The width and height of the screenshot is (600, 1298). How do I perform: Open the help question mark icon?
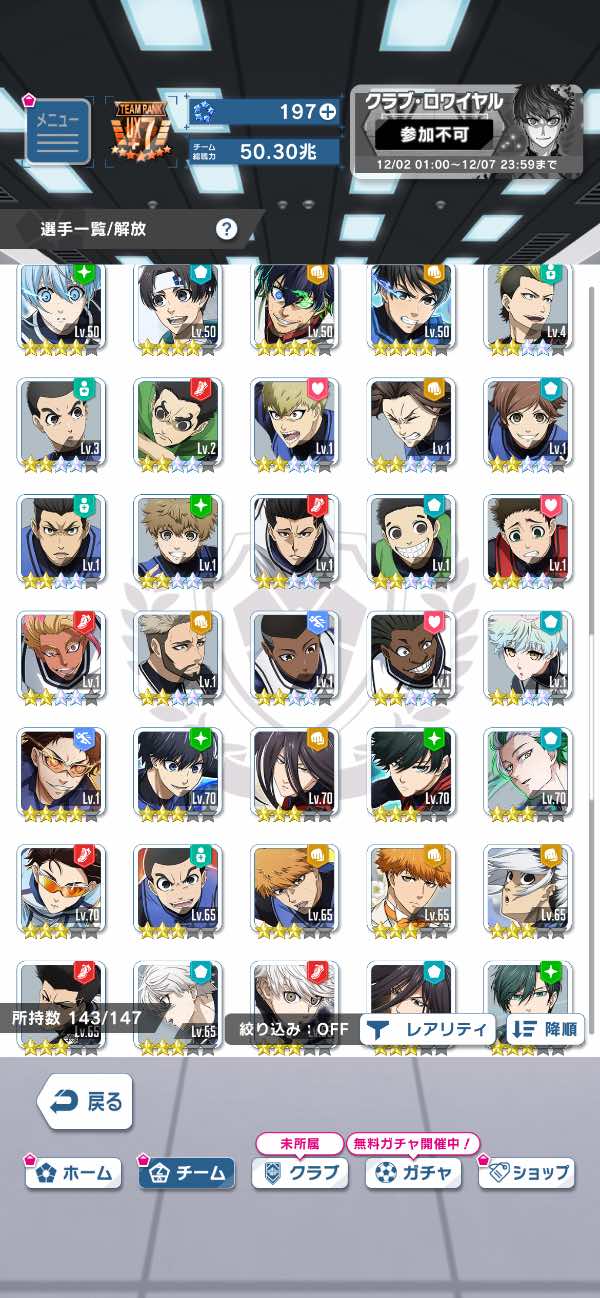coord(227,229)
